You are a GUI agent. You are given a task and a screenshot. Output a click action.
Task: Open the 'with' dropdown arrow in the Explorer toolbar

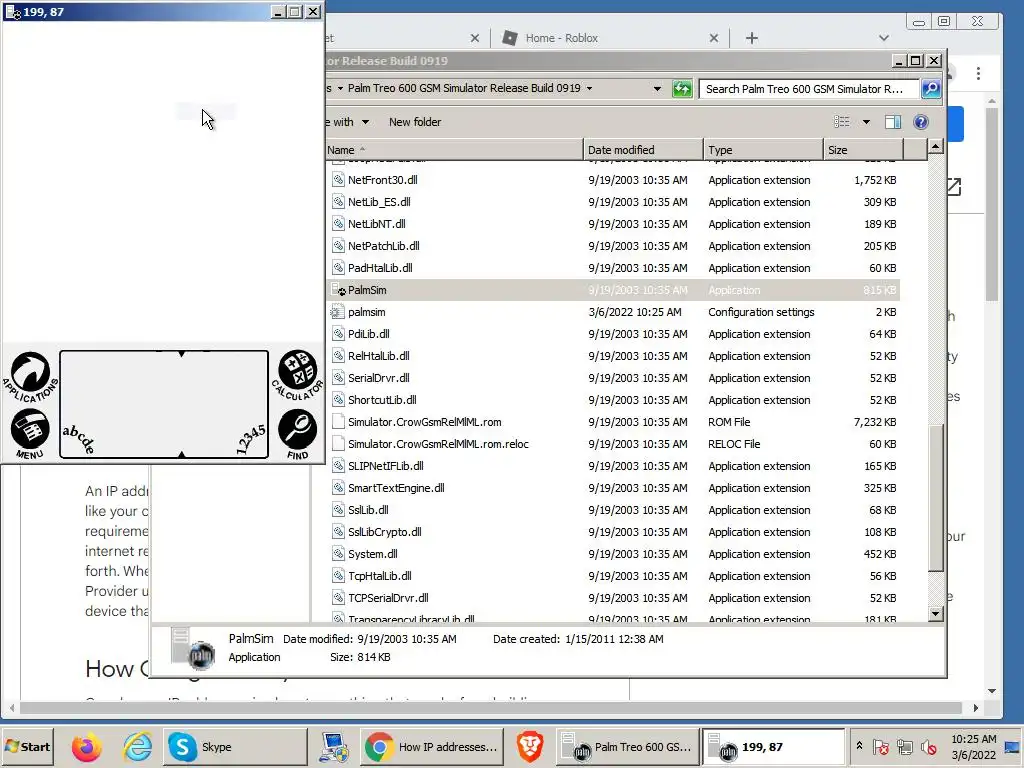[365, 122]
